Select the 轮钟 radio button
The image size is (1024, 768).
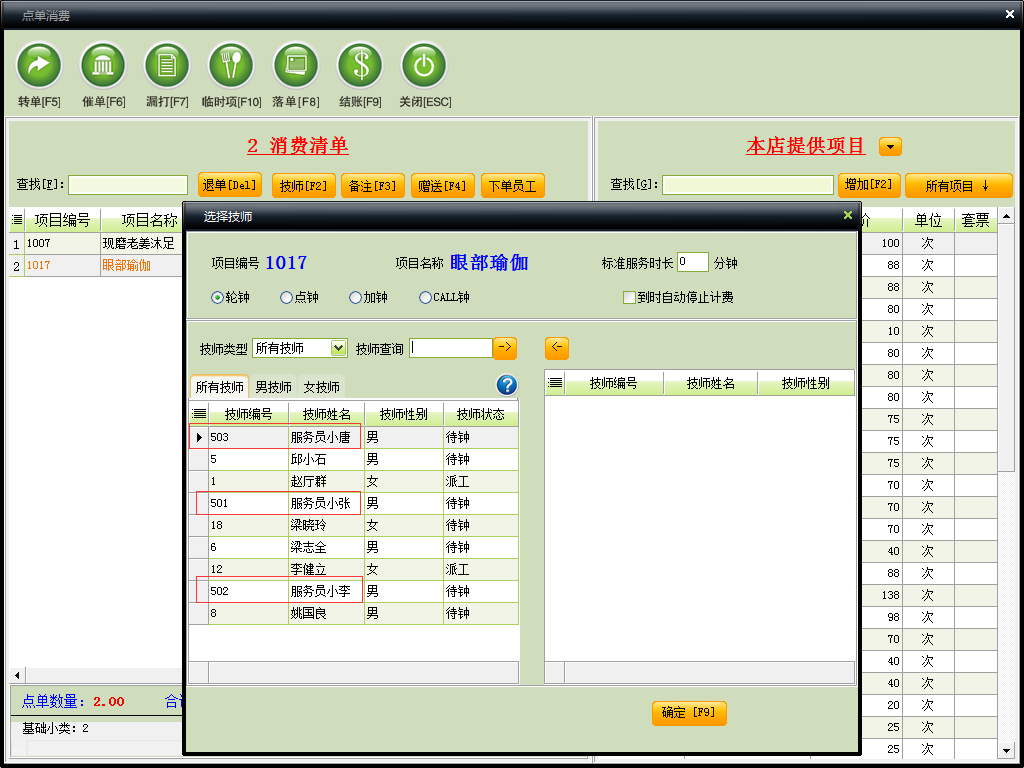217,298
